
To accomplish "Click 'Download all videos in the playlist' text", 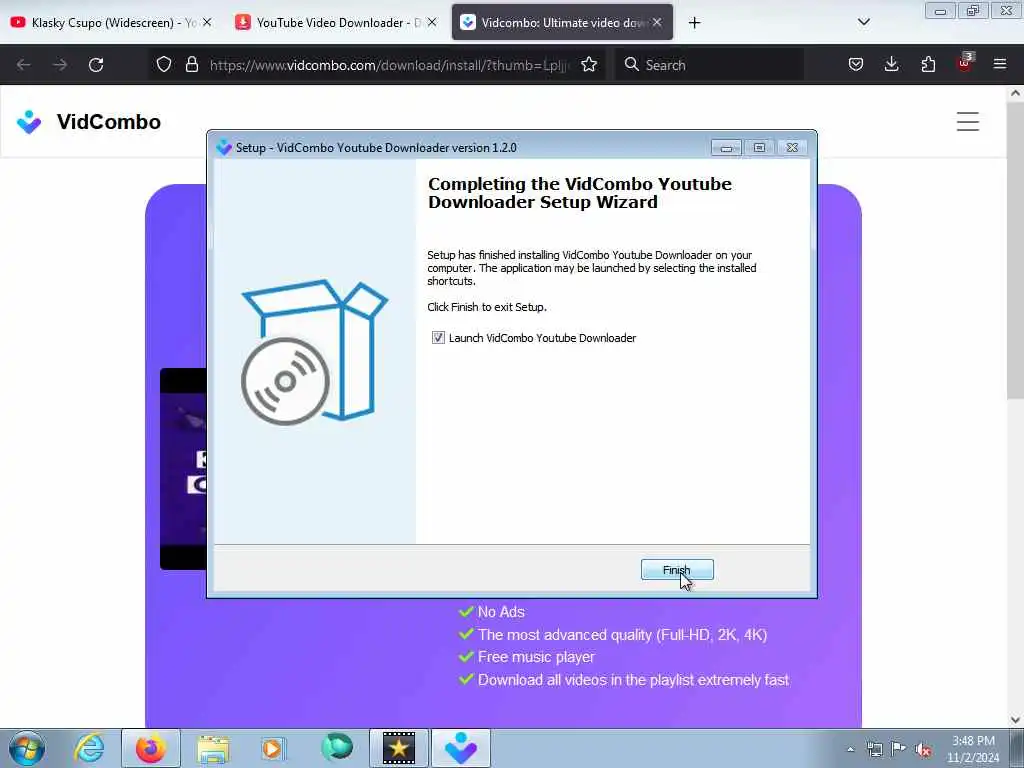I will [x=633, y=680].
